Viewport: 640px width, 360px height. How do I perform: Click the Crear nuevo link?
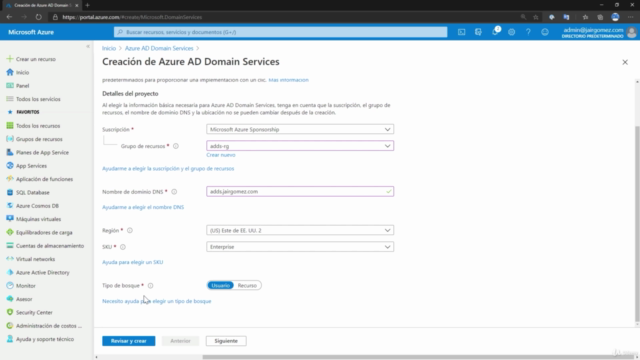tap(221, 155)
